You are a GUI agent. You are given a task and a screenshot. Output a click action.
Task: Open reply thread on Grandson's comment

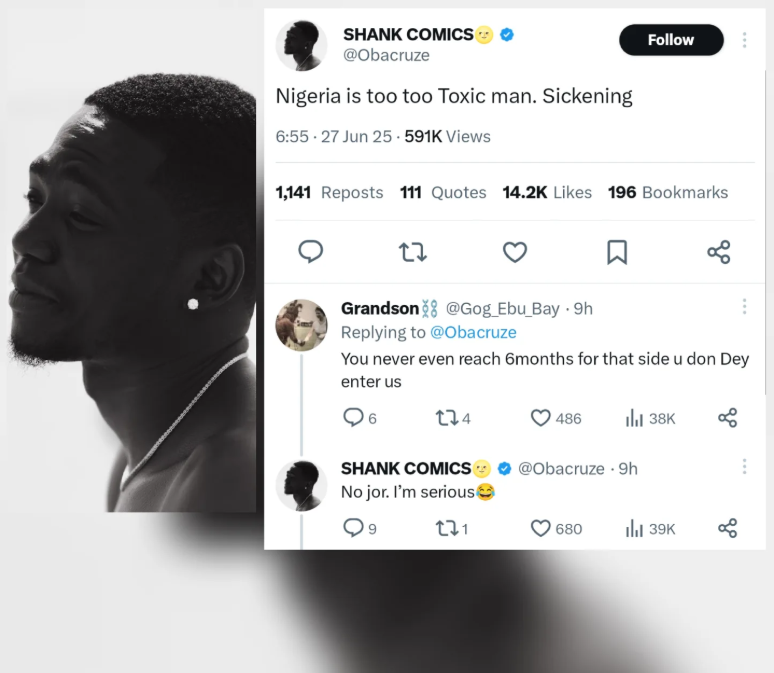point(353,418)
